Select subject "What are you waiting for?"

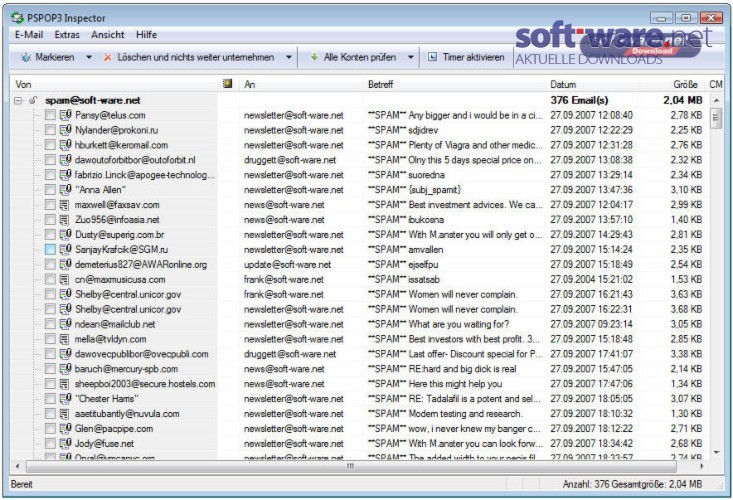click(x=459, y=324)
